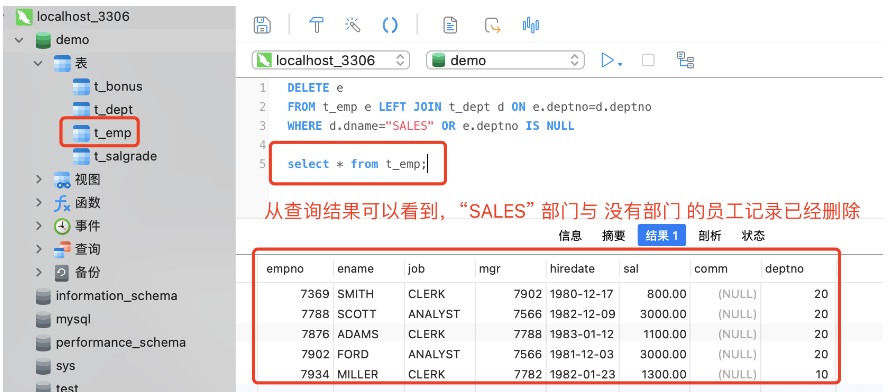Switch to the 摘要 tab
892x392 pixels.
tap(613, 236)
